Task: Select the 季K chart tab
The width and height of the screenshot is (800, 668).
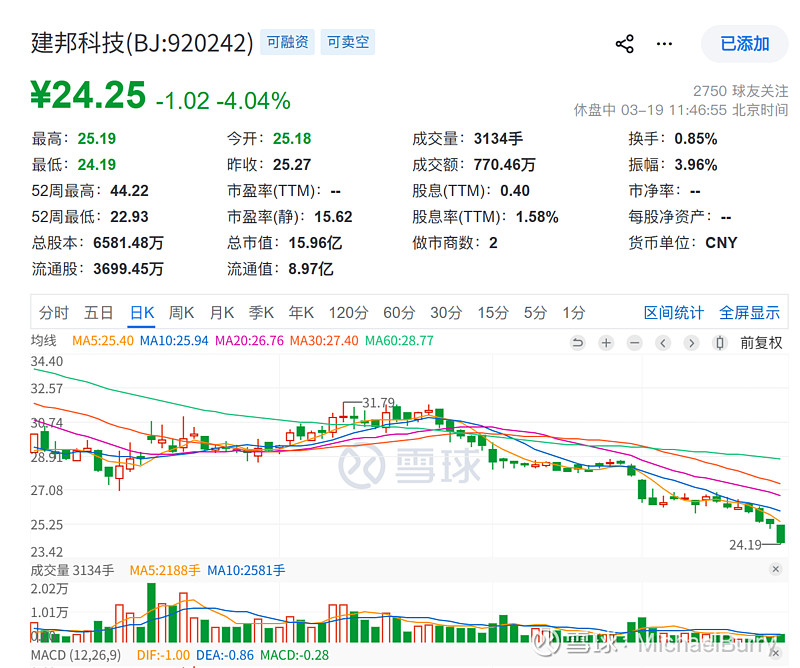Action: (x=261, y=312)
